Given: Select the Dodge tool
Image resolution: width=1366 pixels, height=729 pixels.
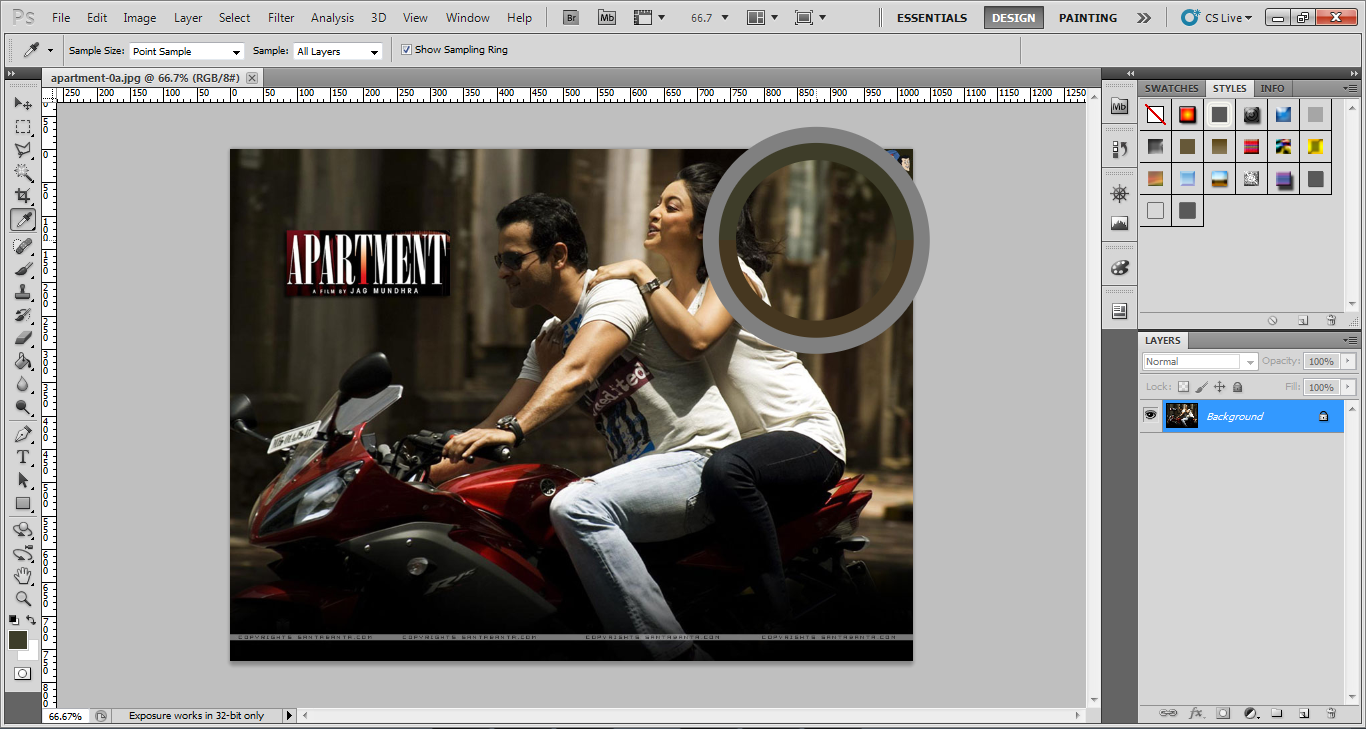Looking at the screenshot, I should pyautogui.click(x=22, y=407).
